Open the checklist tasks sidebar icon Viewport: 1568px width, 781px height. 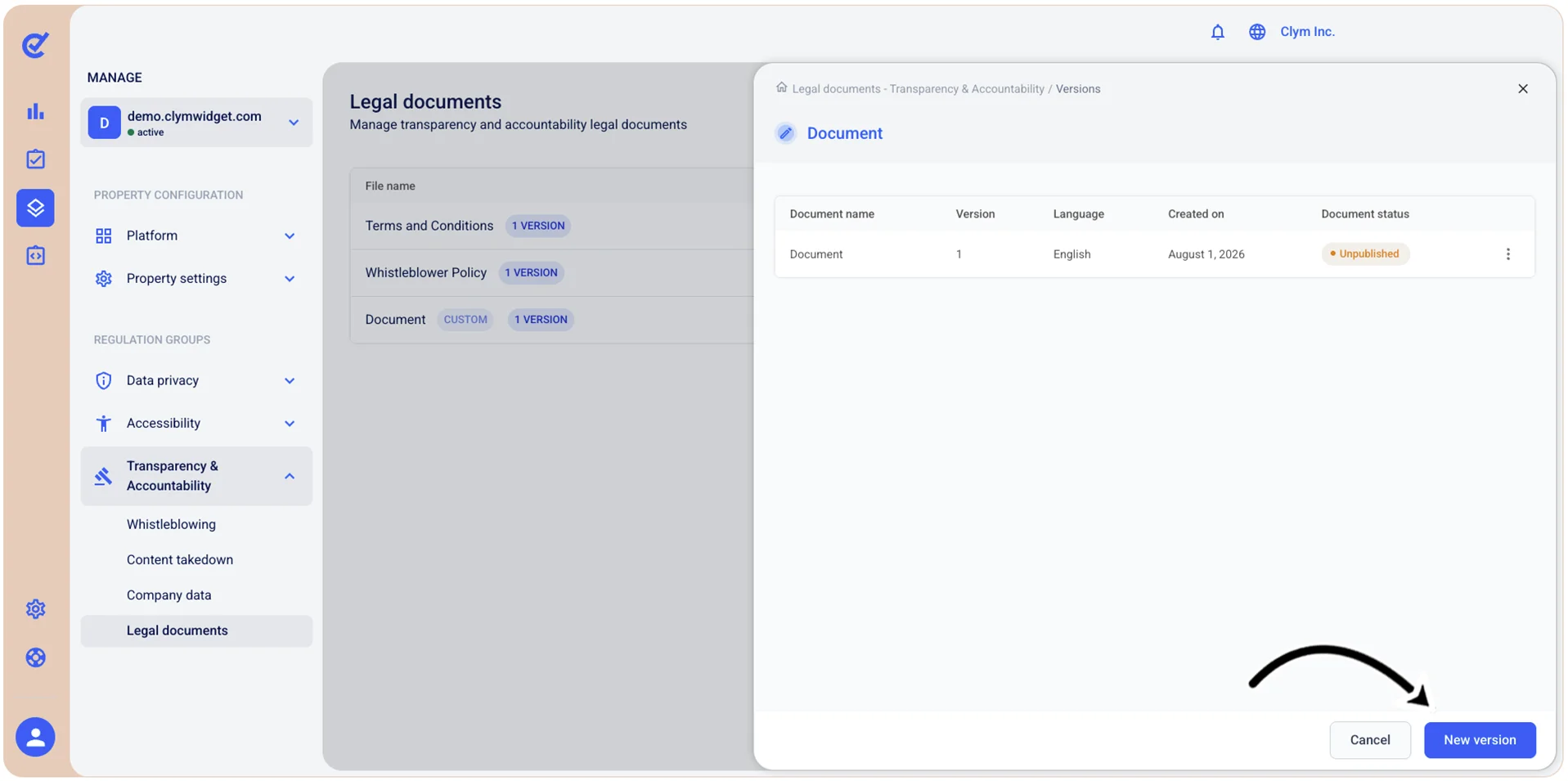click(35, 159)
